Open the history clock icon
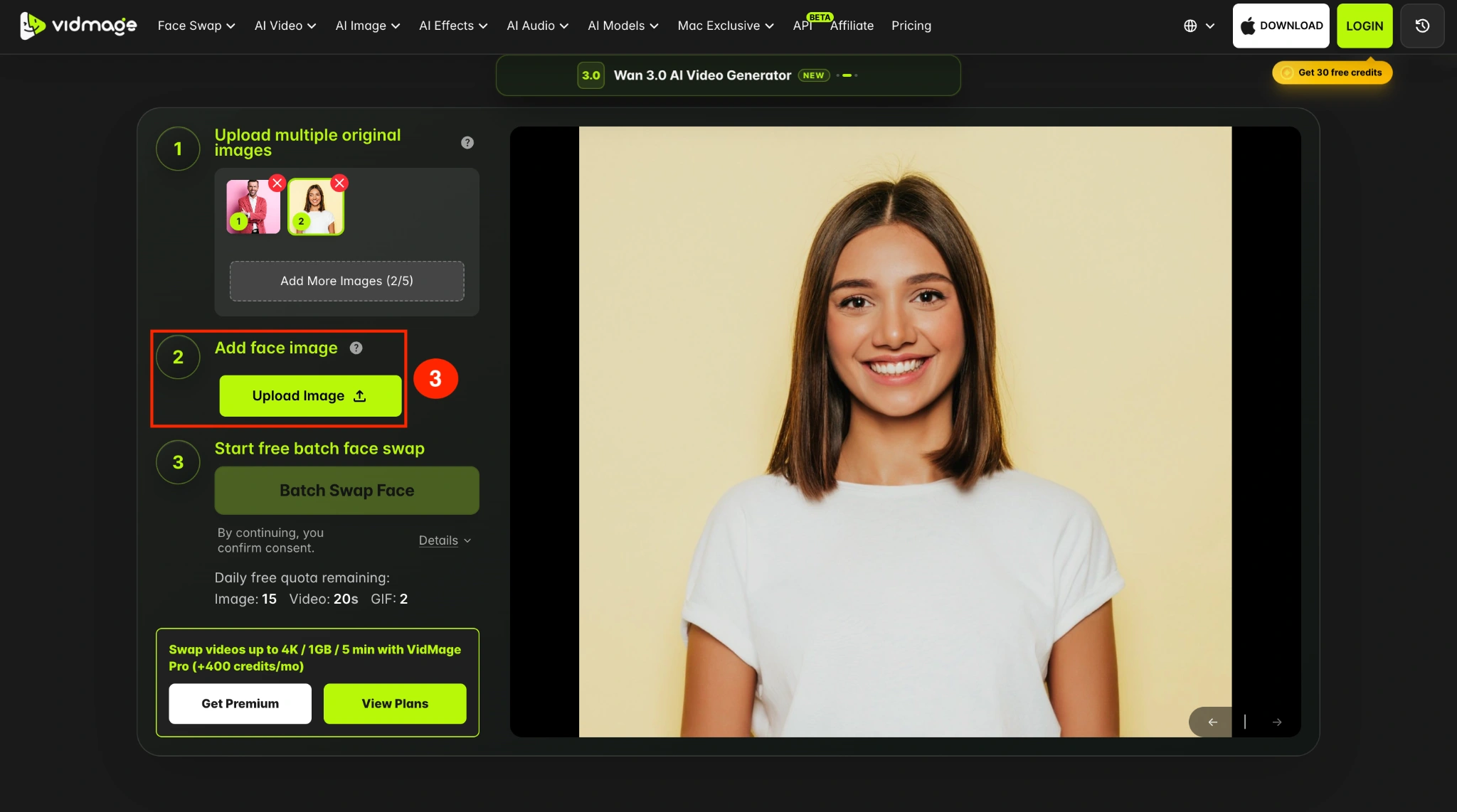Image resolution: width=1457 pixels, height=812 pixels. coord(1421,26)
